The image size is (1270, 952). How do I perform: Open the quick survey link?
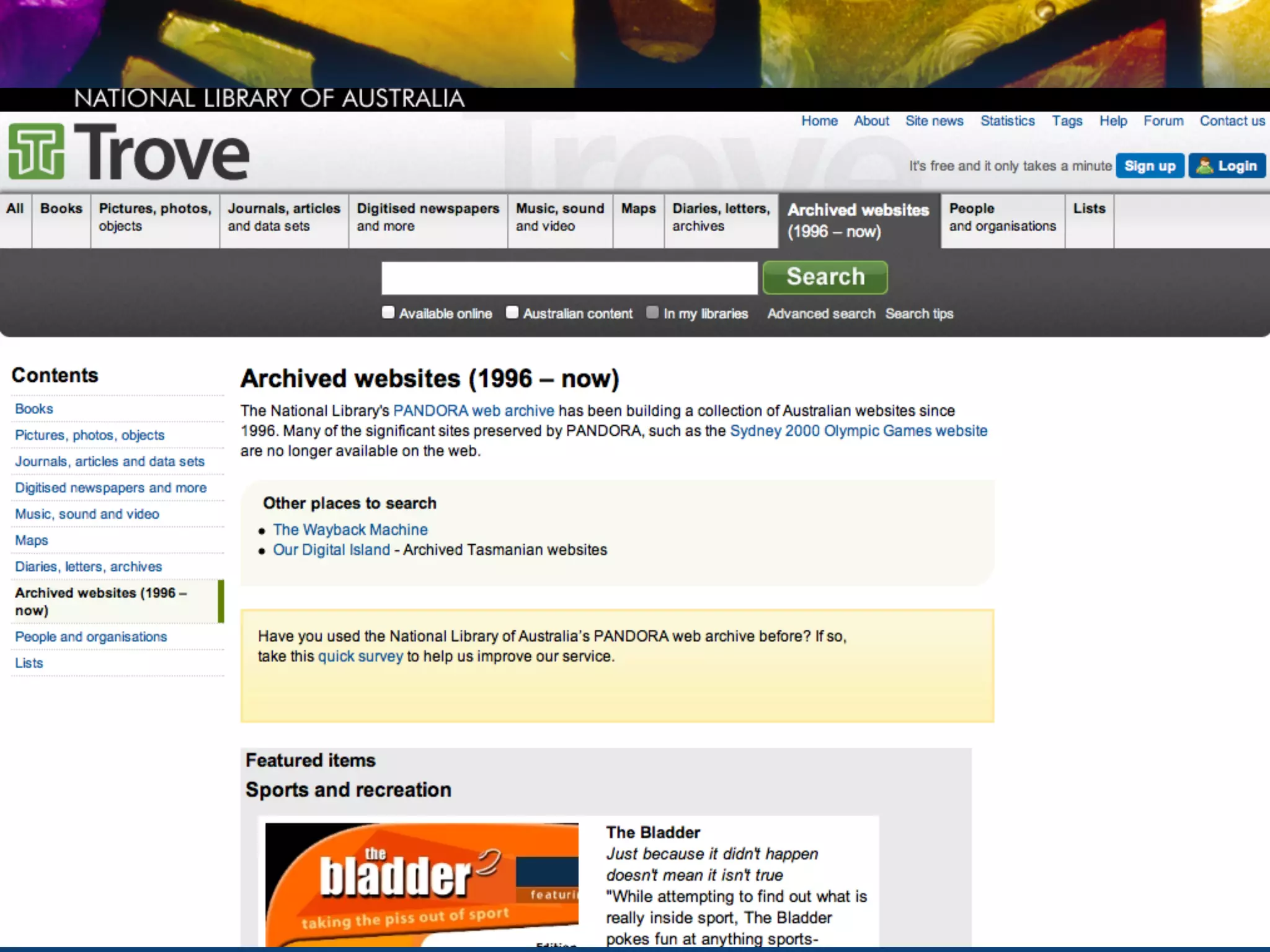click(360, 656)
